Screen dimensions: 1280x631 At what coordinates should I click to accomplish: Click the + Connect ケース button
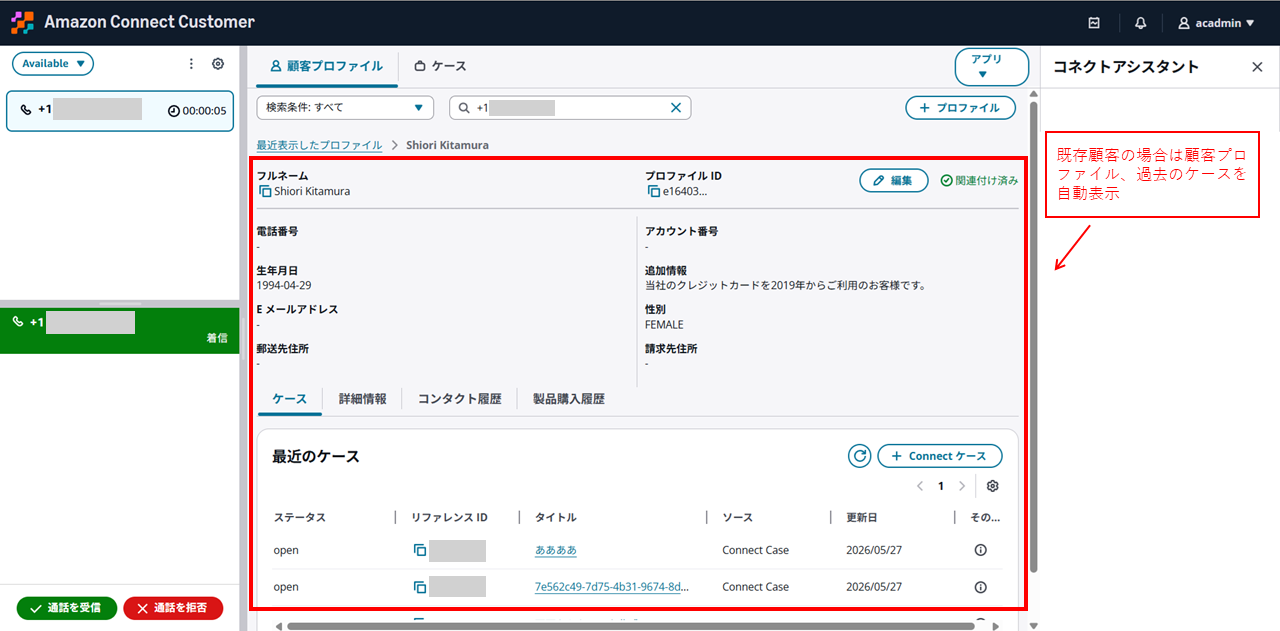pyautogui.click(x=940, y=456)
